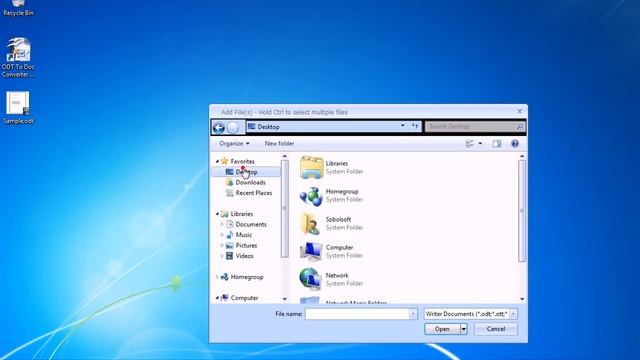Viewport: 640px width, 360px height.
Task: Click Downloads in Favorites list
Action: tap(250, 182)
